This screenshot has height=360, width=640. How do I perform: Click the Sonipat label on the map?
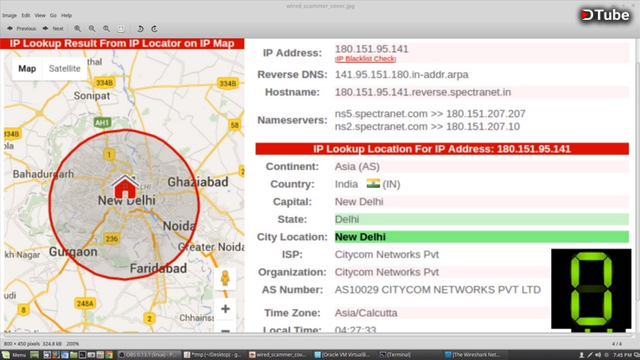(x=92, y=96)
